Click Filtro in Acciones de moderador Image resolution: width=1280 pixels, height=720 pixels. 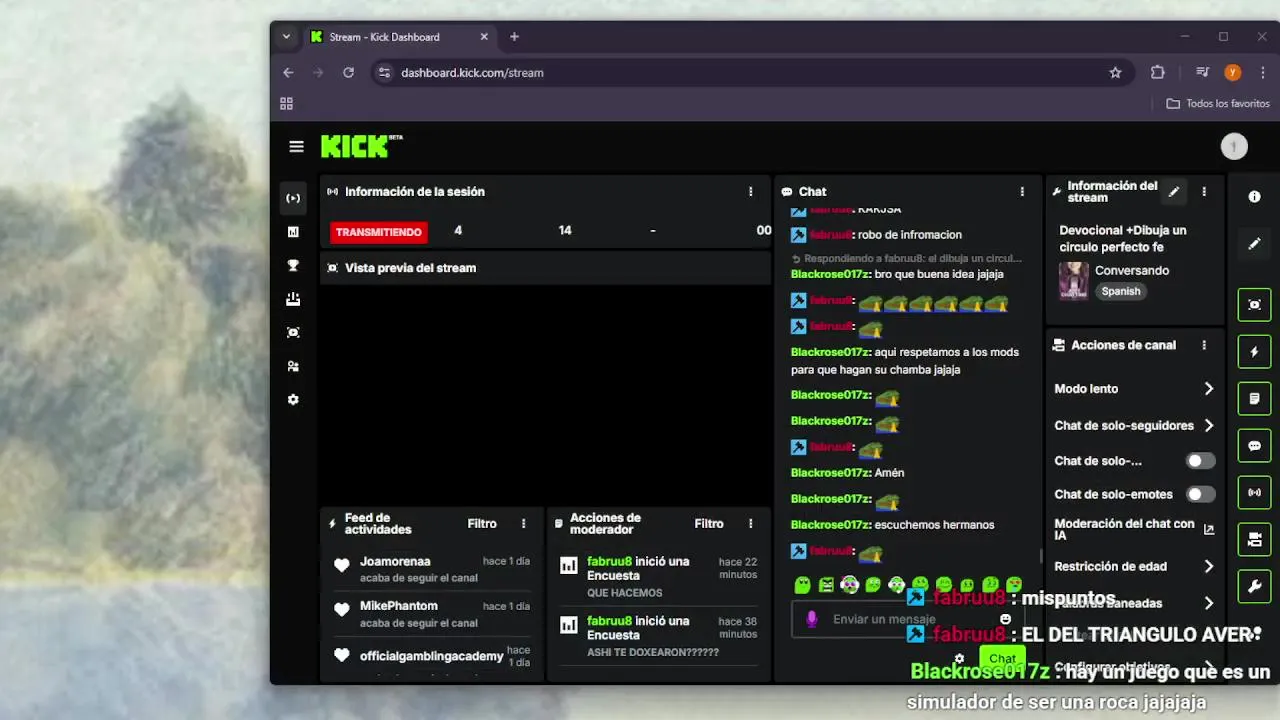click(709, 524)
